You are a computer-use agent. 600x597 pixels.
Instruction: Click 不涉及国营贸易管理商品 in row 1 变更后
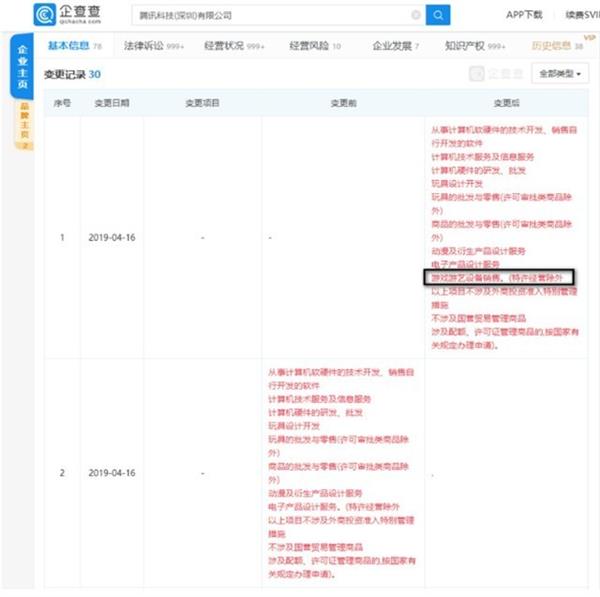(478, 318)
